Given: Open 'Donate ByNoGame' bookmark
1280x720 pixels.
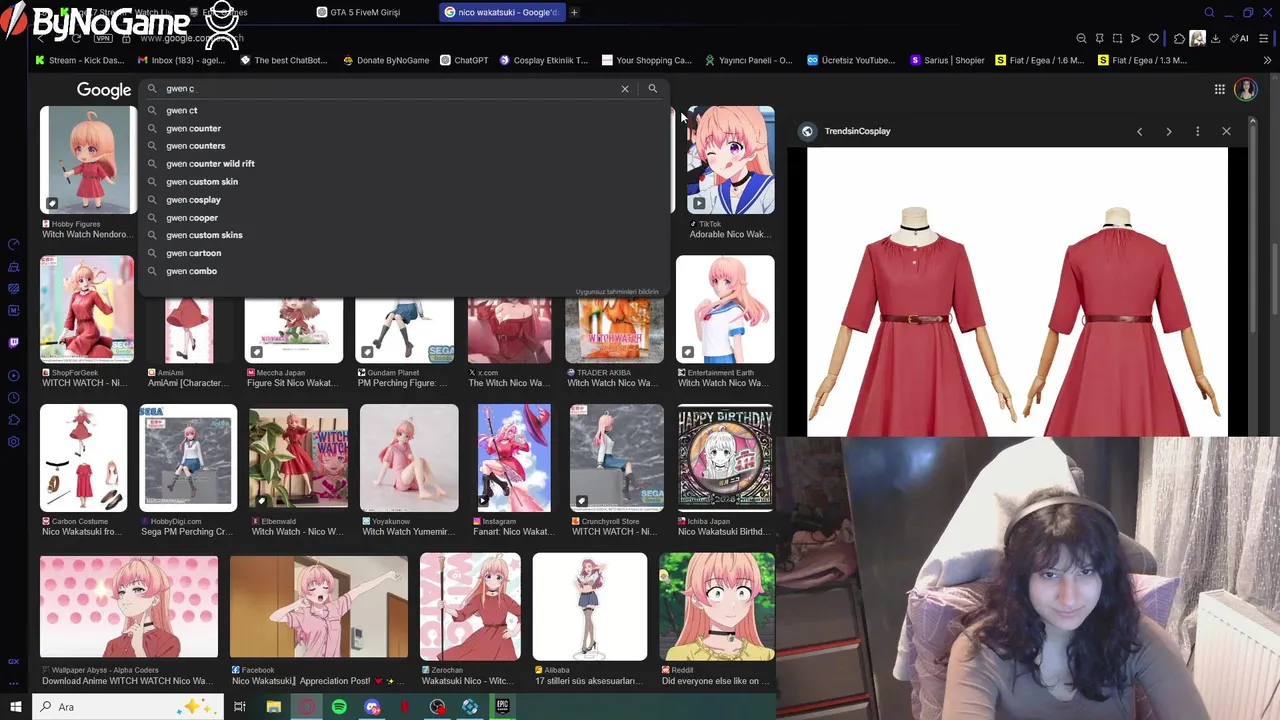Looking at the screenshot, I should coord(386,60).
